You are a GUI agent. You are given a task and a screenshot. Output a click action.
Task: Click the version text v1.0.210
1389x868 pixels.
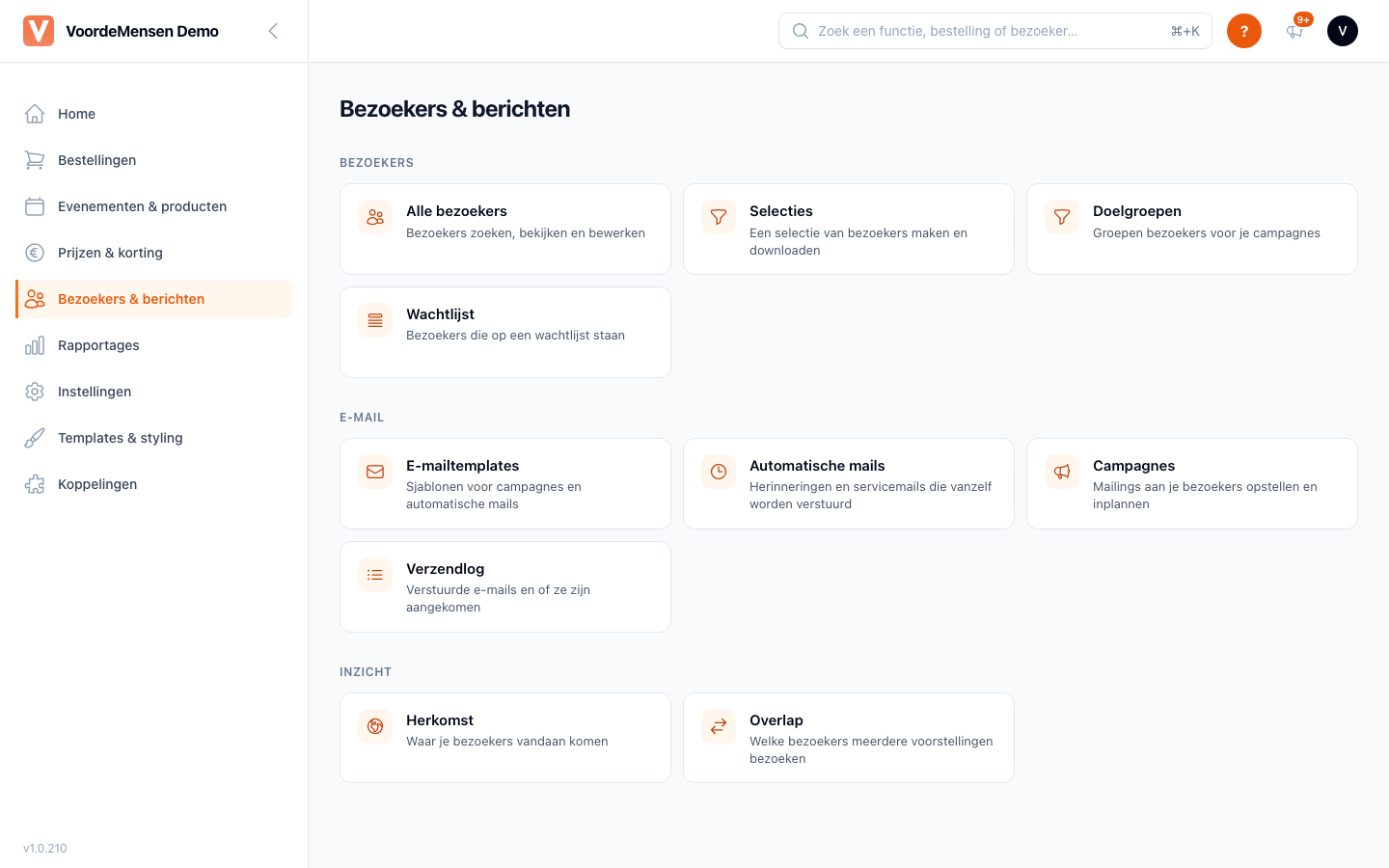pyautogui.click(x=45, y=849)
